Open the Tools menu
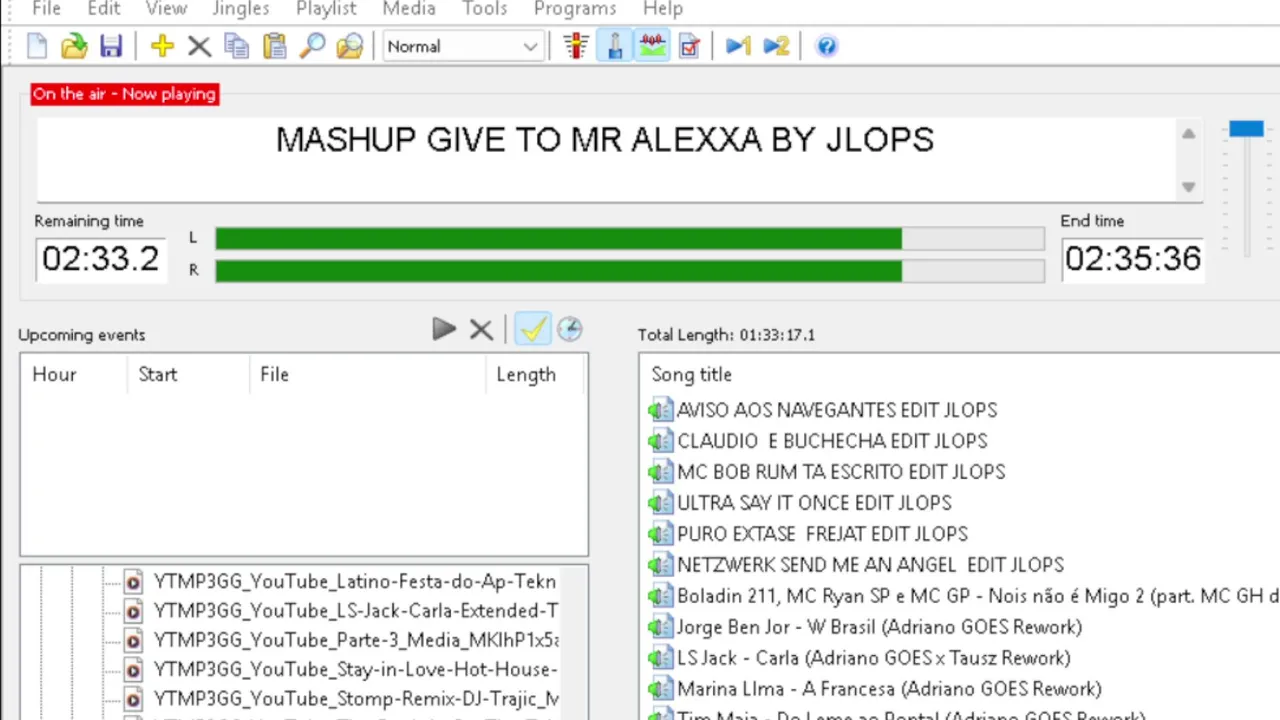 [x=484, y=9]
